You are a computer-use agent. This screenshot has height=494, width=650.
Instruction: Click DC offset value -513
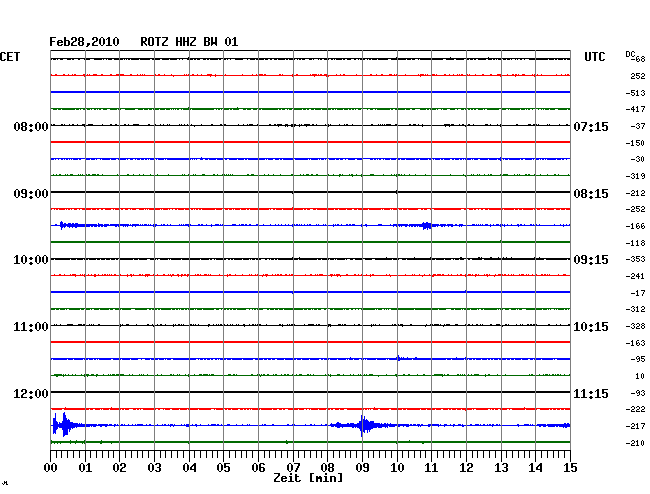click(x=635, y=93)
